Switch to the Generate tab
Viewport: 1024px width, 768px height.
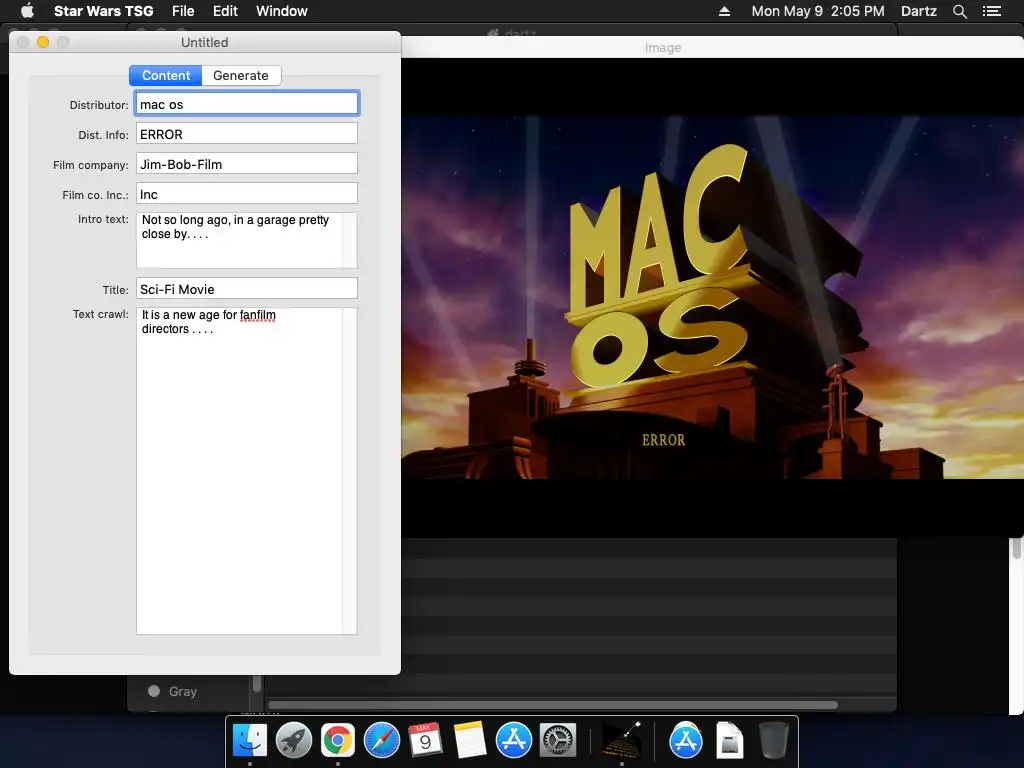pos(241,75)
